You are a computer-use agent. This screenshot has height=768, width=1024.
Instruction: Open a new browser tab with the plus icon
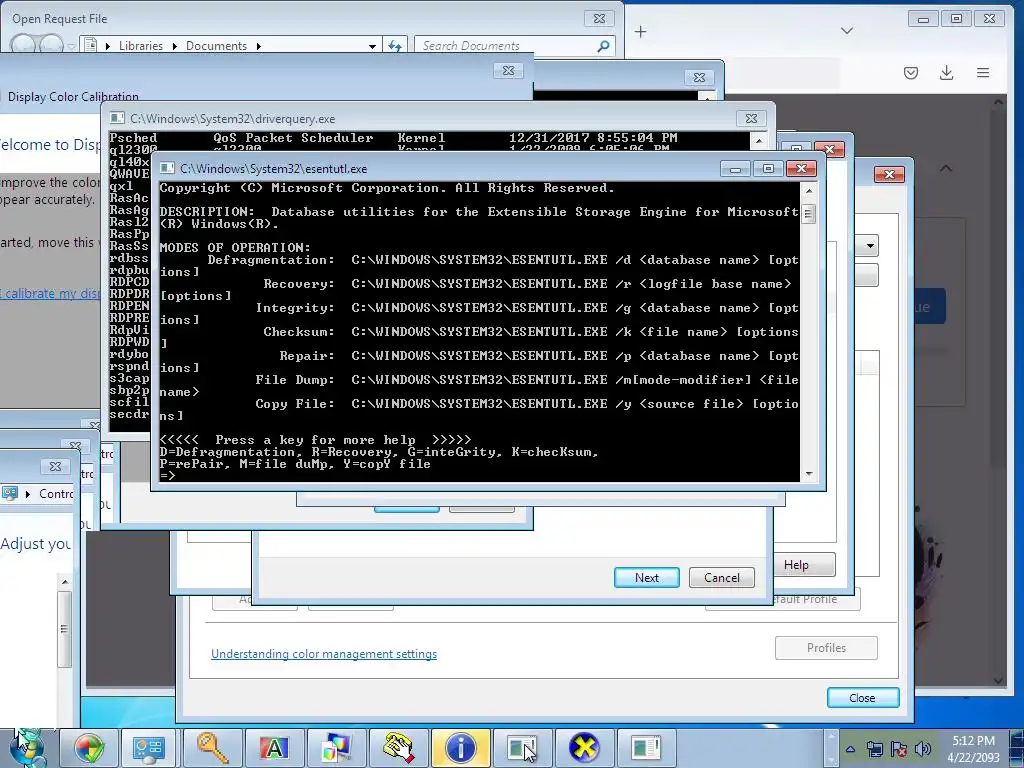(640, 32)
